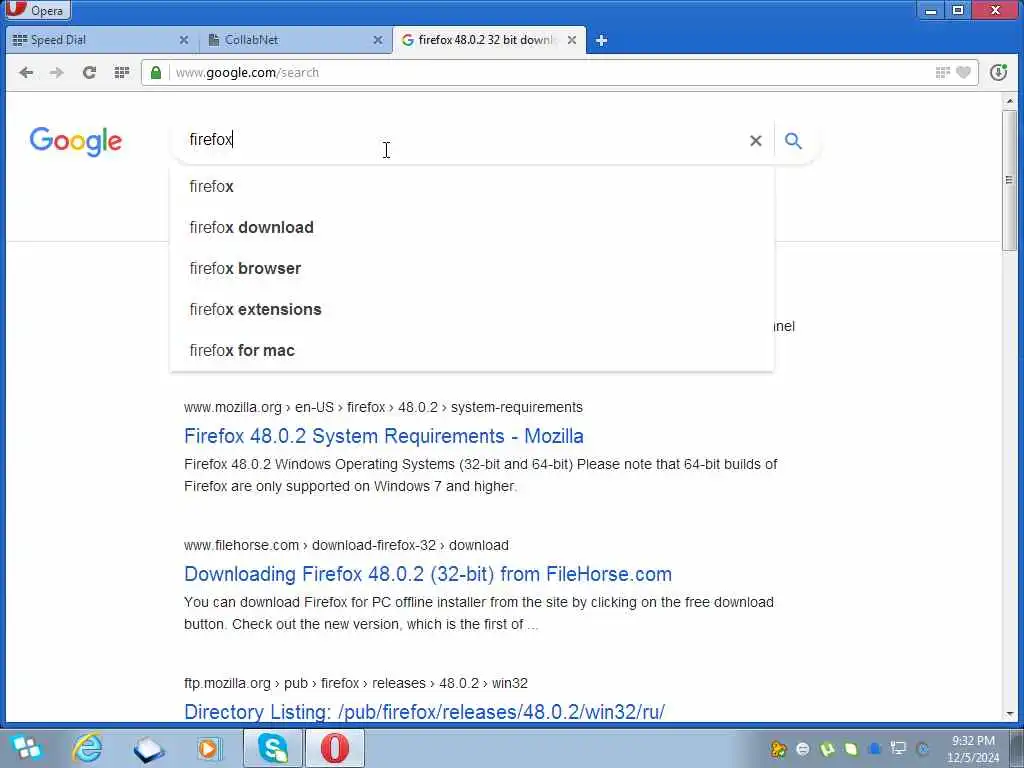1024x768 pixels.
Task: Click the taskbar clock 9:32 PM
Action: pos(973,749)
